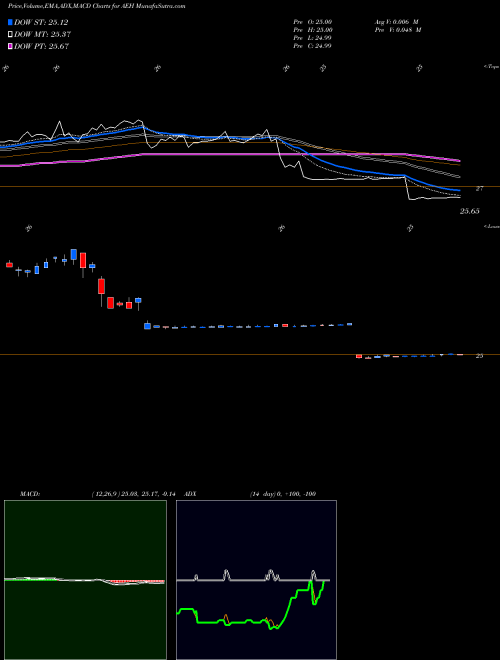
Task: Click the 'ADX' panel heading
Action: pyautogui.click(x=189, y=494)
